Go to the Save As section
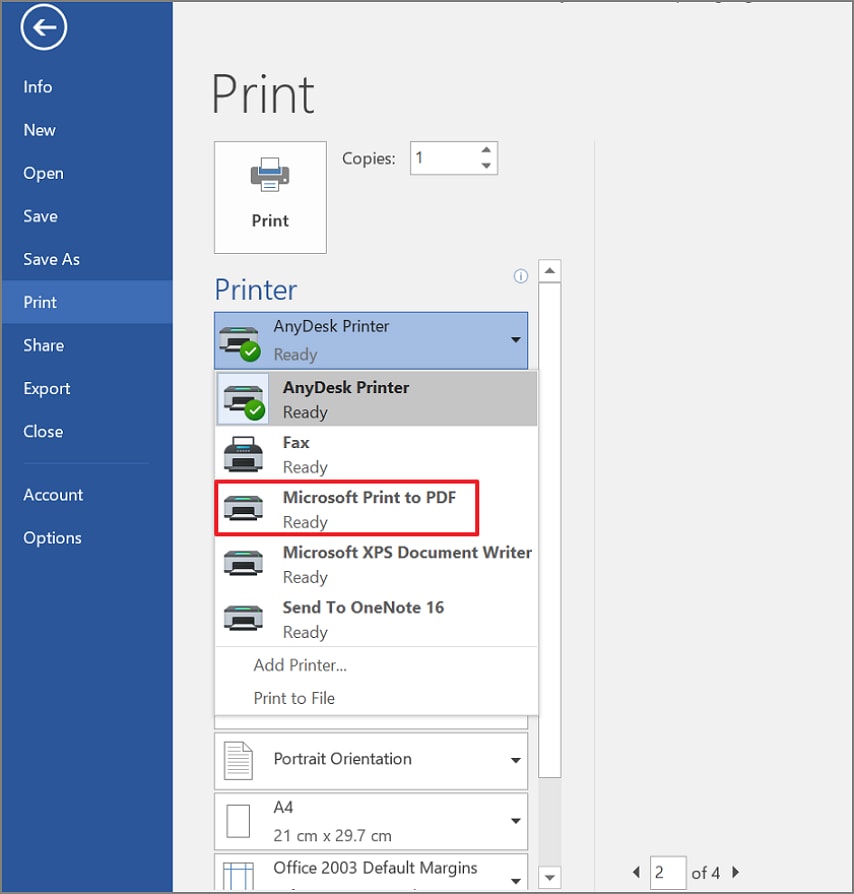Viewport: 854px width, 894px height. point(51,259)
